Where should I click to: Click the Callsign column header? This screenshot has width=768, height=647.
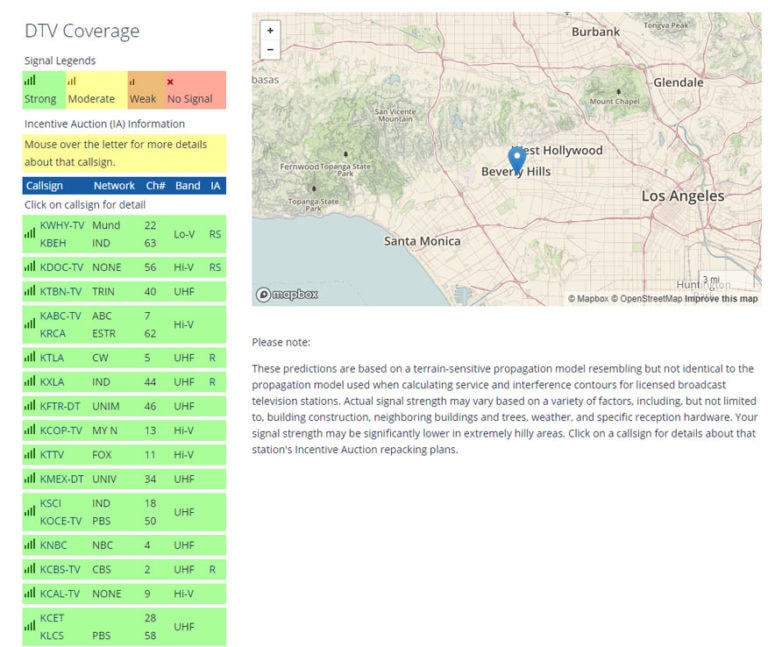tap(45, 186)
